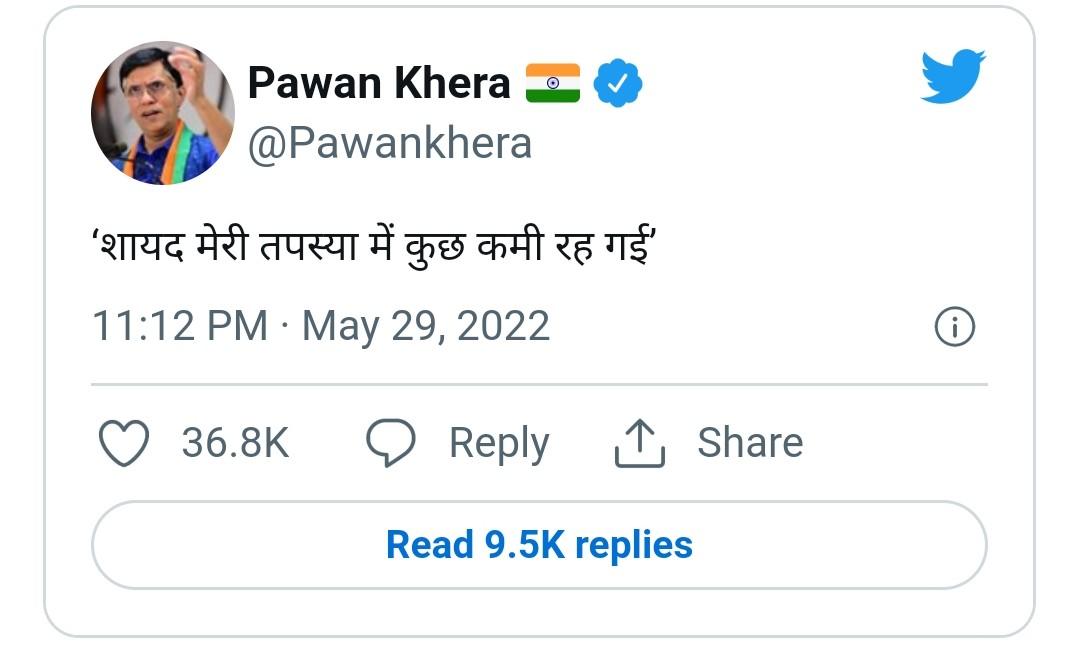This screenshot has width=1080, height=649.
Task: Open the tweet info circle icon
Action: coord(954,327)
